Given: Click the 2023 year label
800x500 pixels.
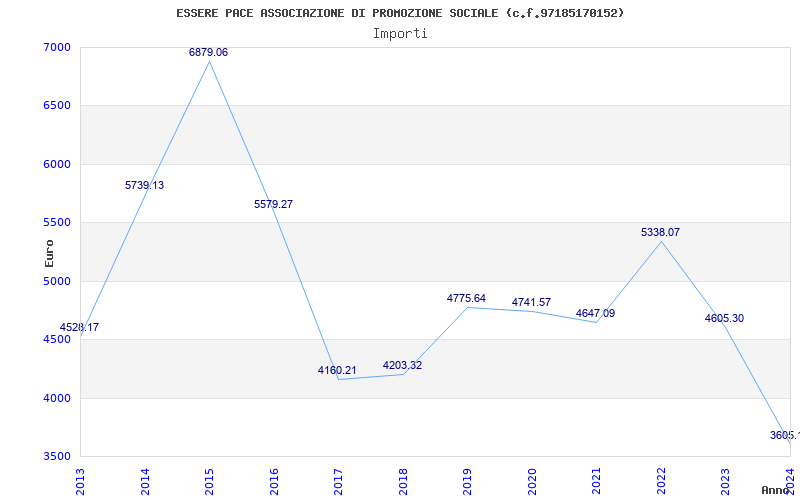Looking at the screenshot, I should coord(726,481).
